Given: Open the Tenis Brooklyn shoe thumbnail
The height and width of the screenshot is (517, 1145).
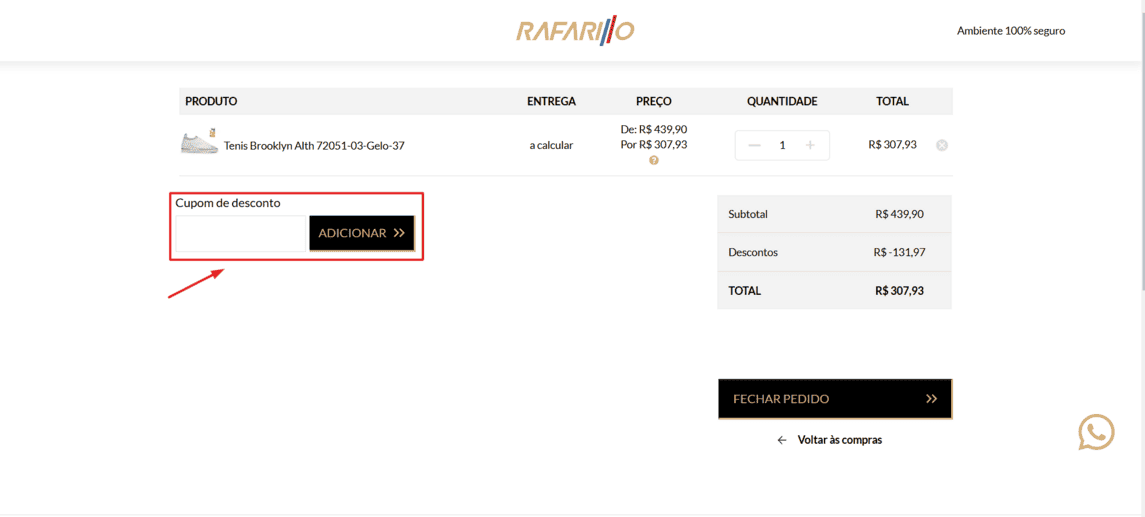Looking at the screenshot, I should 199,141.
